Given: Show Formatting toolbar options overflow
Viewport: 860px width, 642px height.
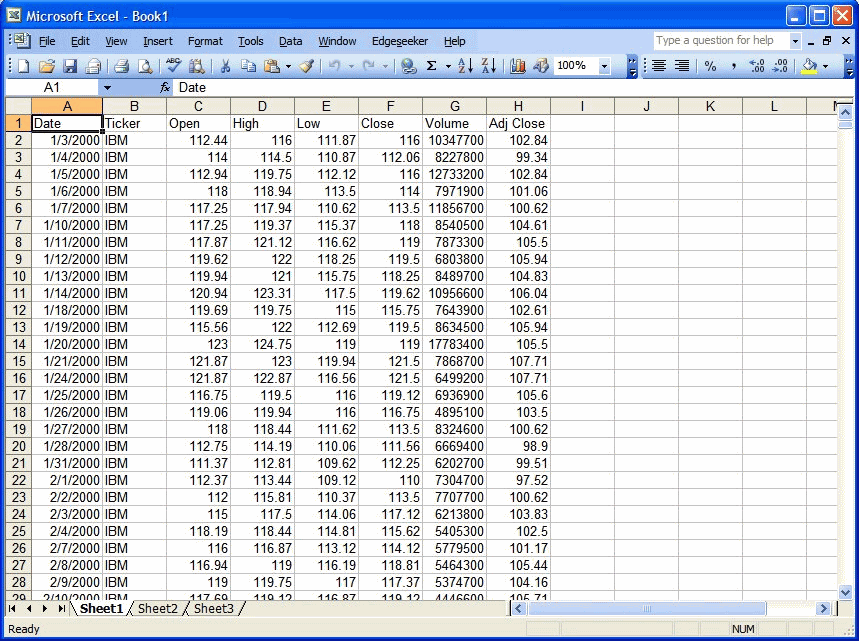Looking at the screenshot, I should pos(849,66).
